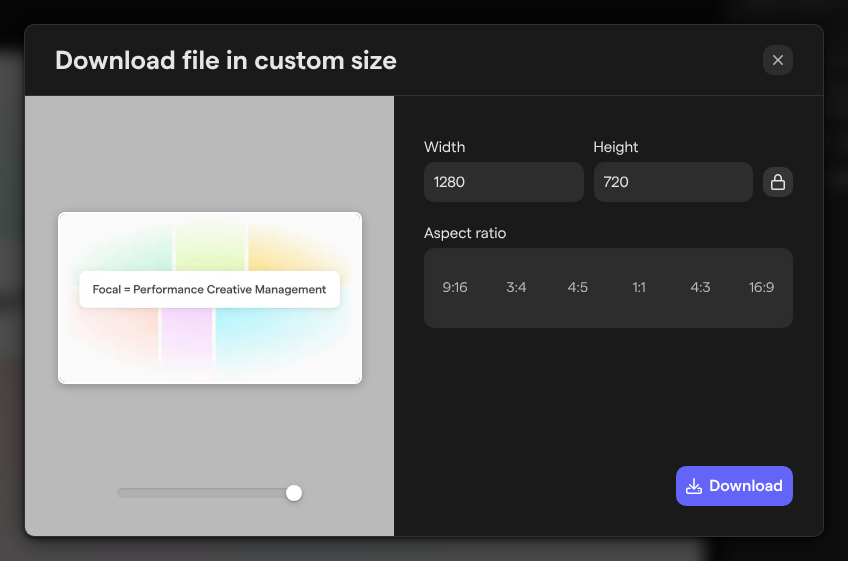
Task: Click 'Focal = Performance Creative Management' text
Action: (x=209, y=289)
